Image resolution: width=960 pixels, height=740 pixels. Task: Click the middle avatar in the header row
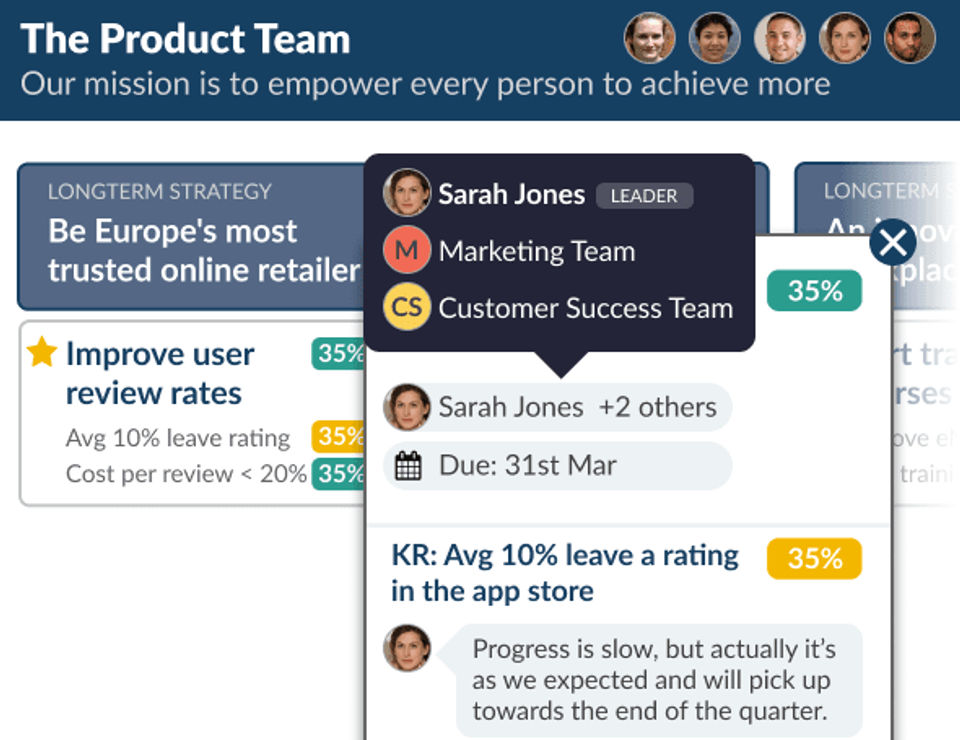[x=779, y=39]
